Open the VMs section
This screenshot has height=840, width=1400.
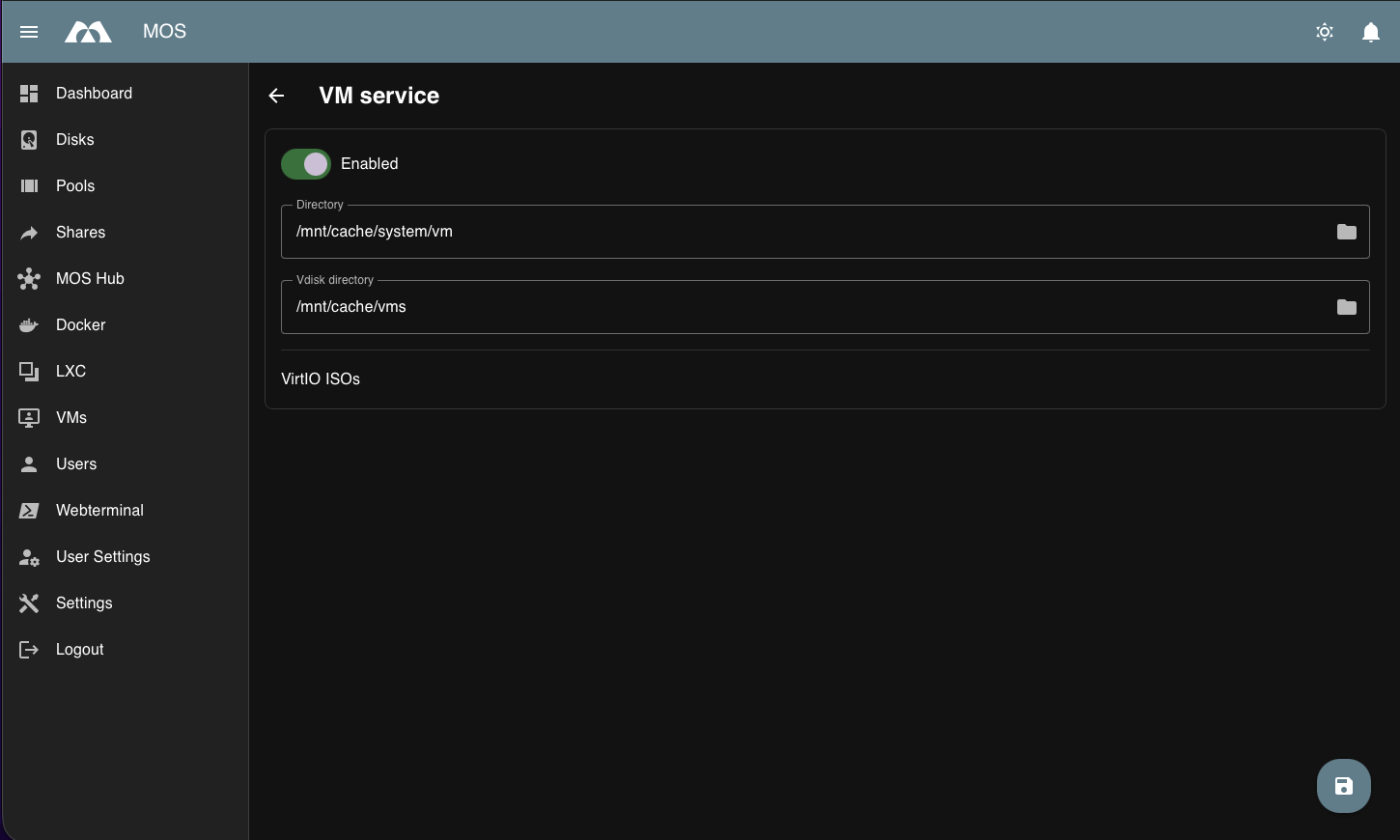pos(70,417)
